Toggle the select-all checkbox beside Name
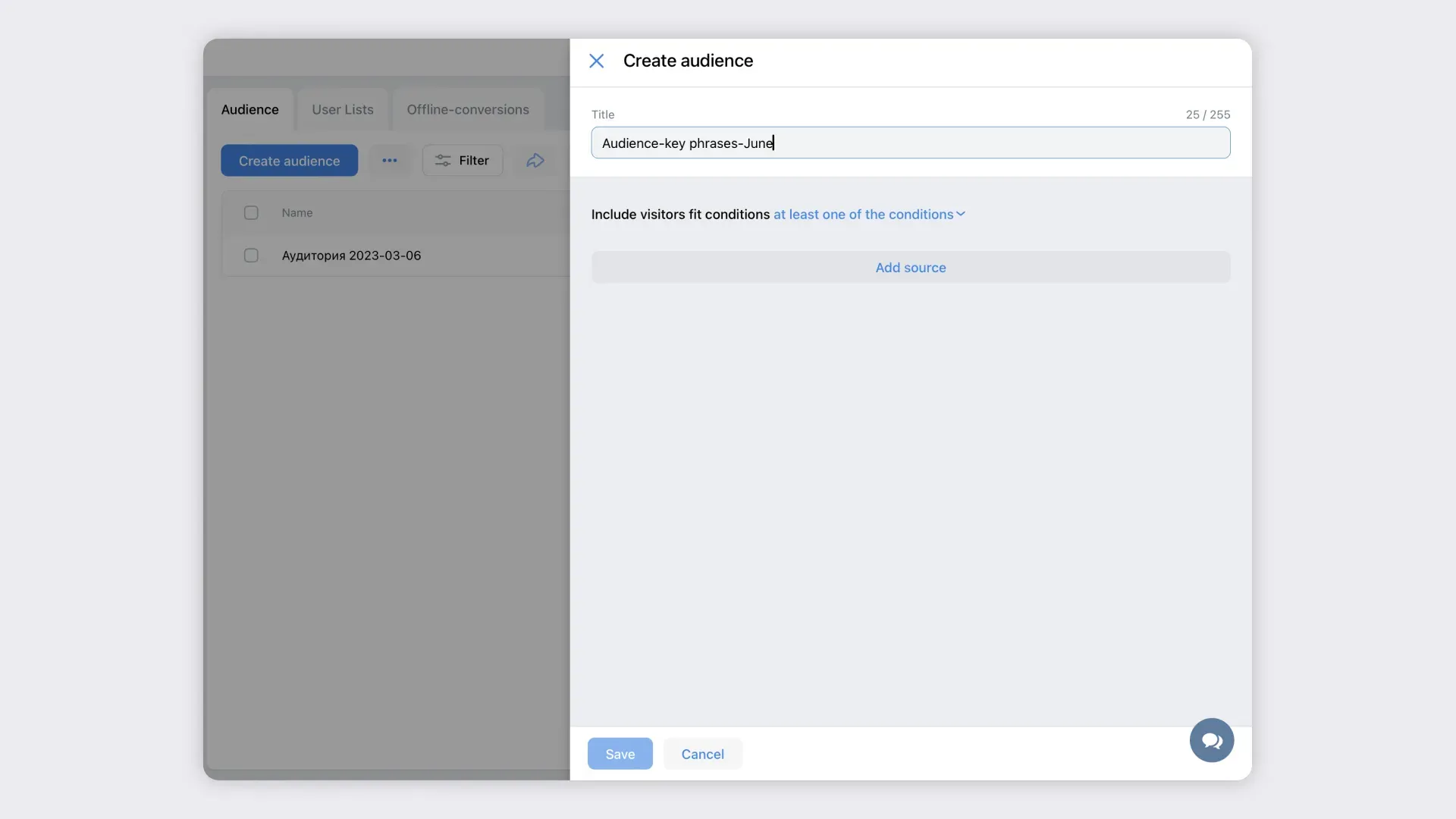This screenshot has height=819, width=1456. (x=251, y=213)
